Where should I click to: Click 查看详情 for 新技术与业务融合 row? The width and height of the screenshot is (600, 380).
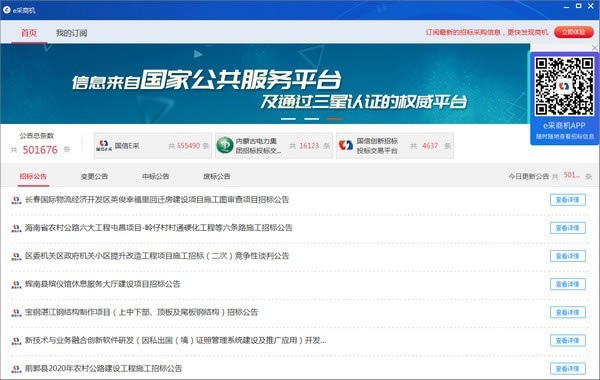[x=567, y=341]
